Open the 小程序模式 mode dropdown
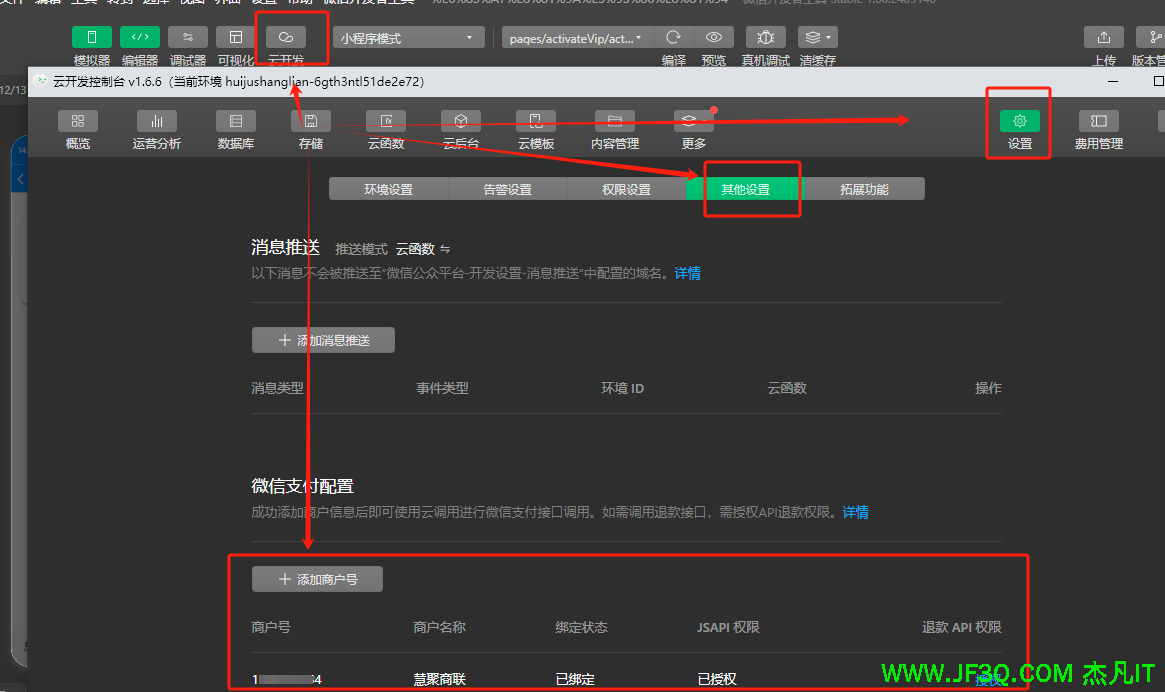1165x692 pixels. click(x=408, y=38)
